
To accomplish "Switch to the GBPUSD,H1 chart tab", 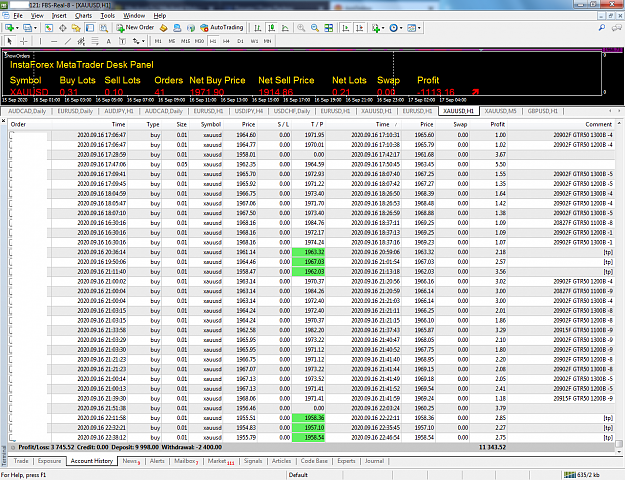I will coord(542,111).
